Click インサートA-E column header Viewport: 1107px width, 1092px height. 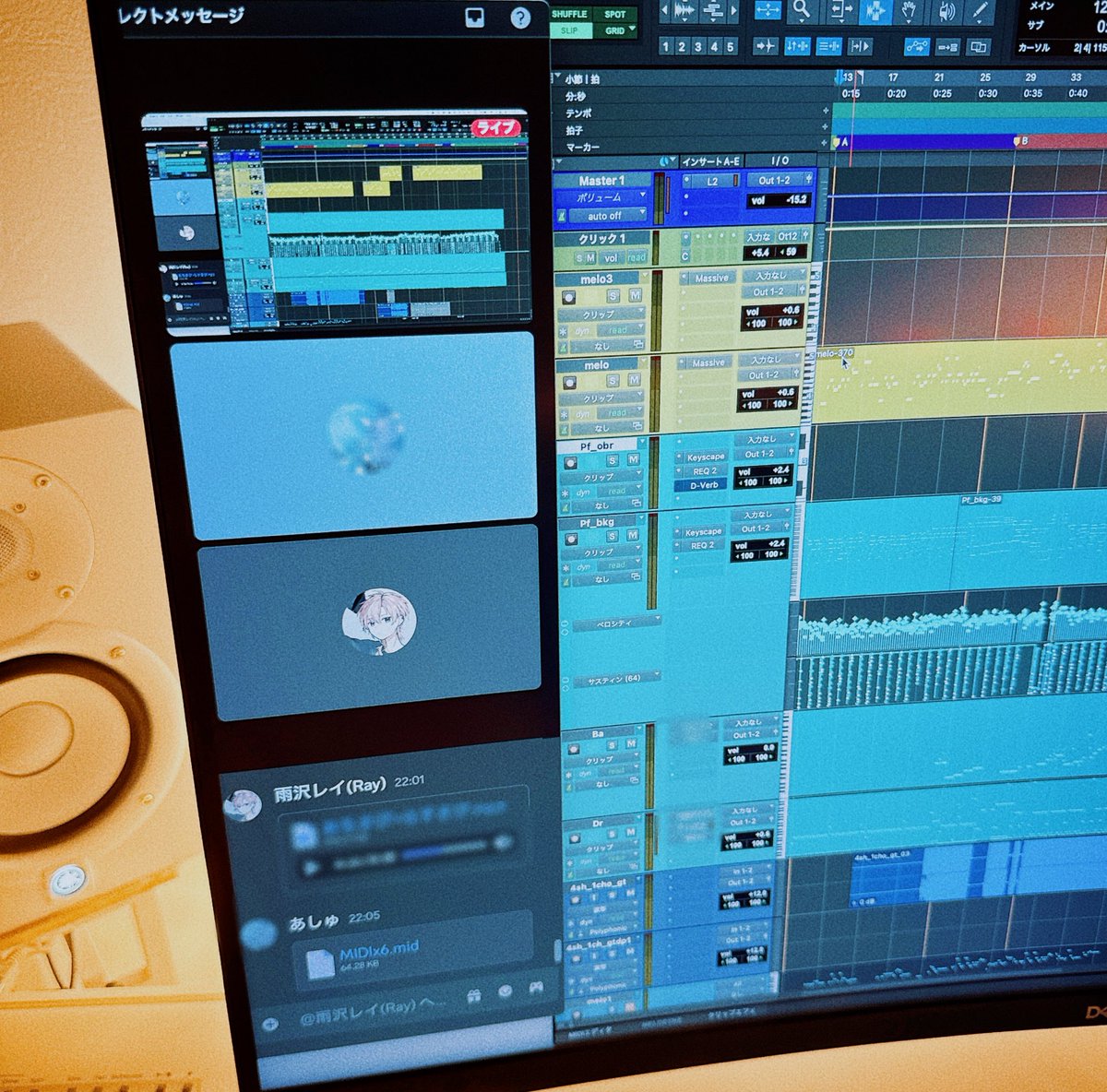(x=710, y=161)
